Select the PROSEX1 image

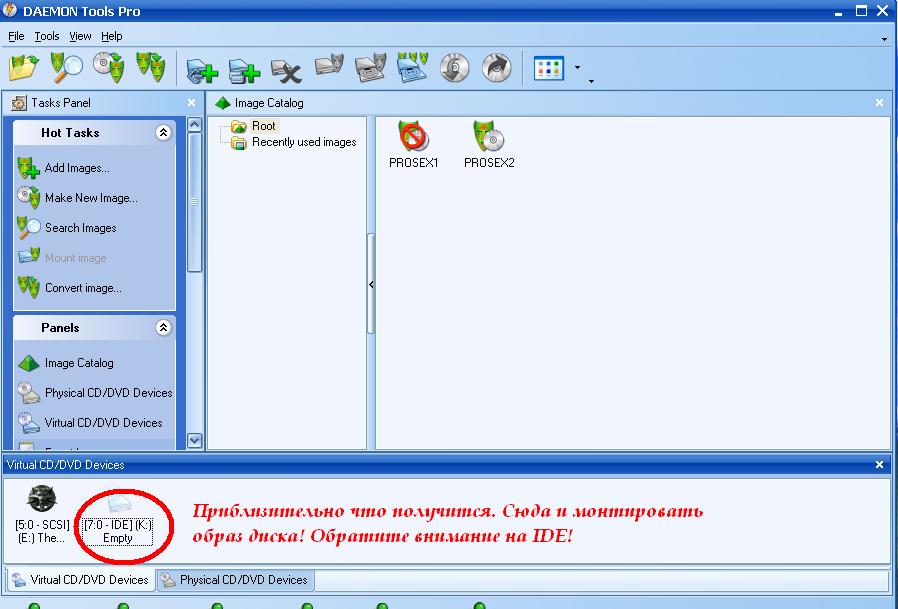pyautogui.click(x=413, y=145)
